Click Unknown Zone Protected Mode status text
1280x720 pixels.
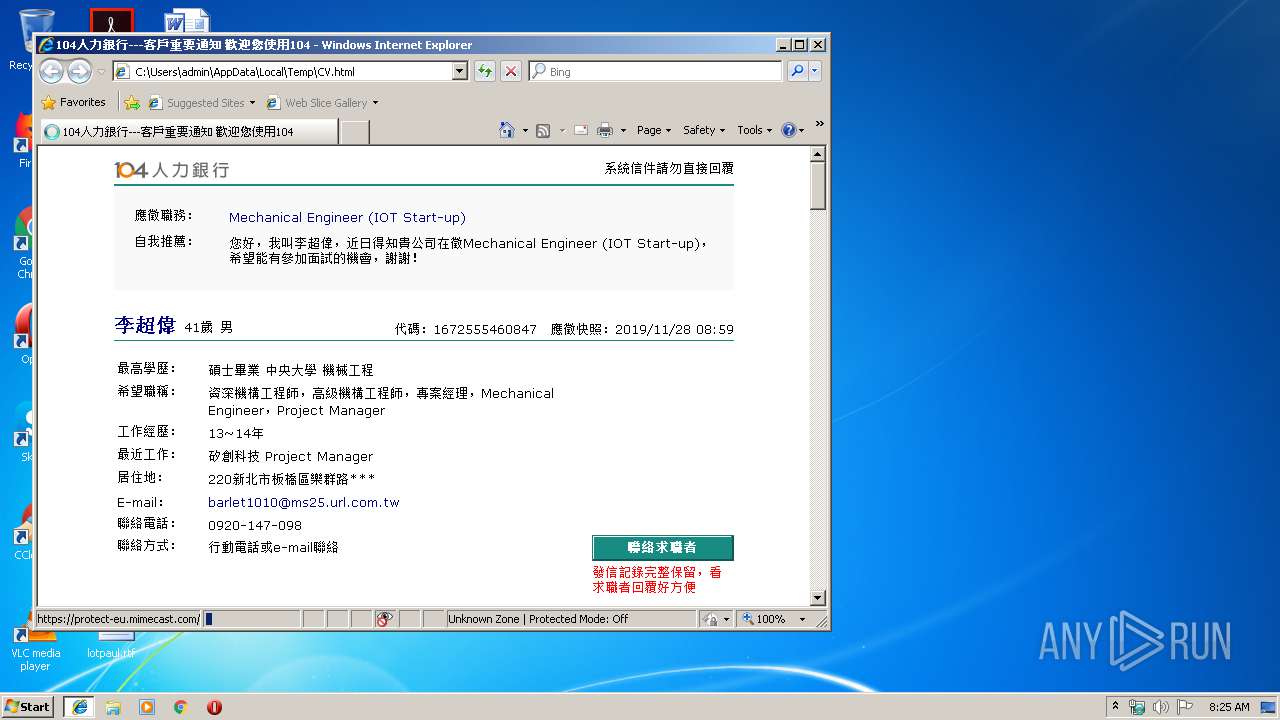point(538,619)
